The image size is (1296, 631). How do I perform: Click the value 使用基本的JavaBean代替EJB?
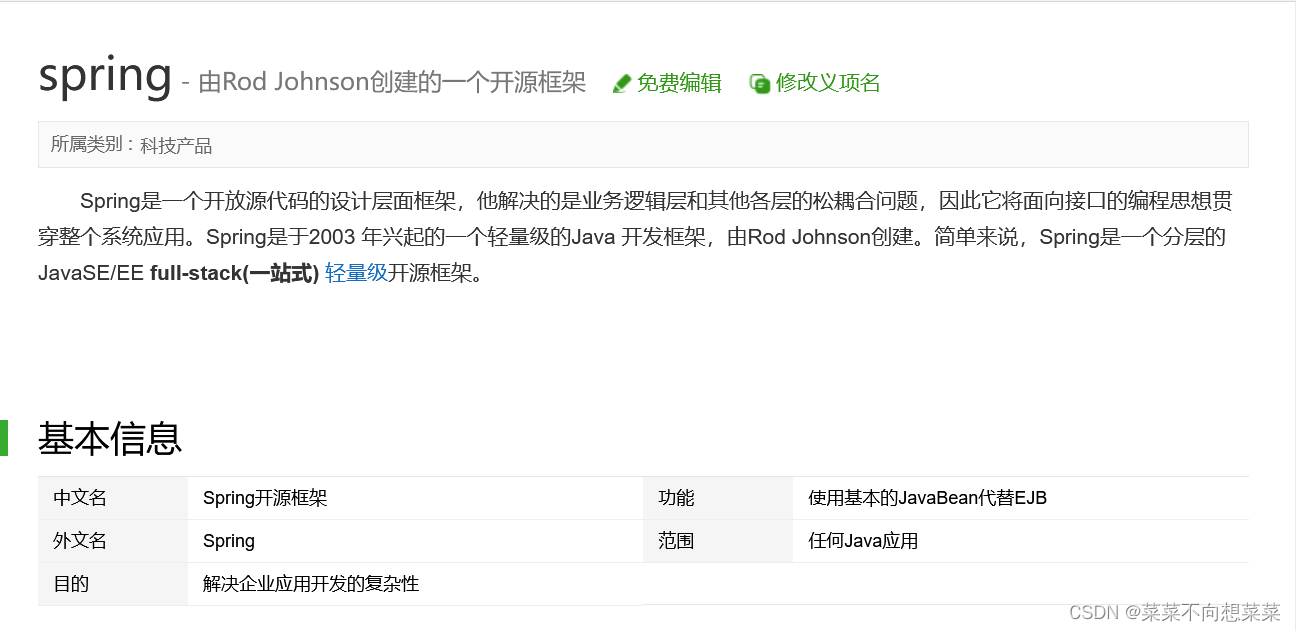coord(927,498)
